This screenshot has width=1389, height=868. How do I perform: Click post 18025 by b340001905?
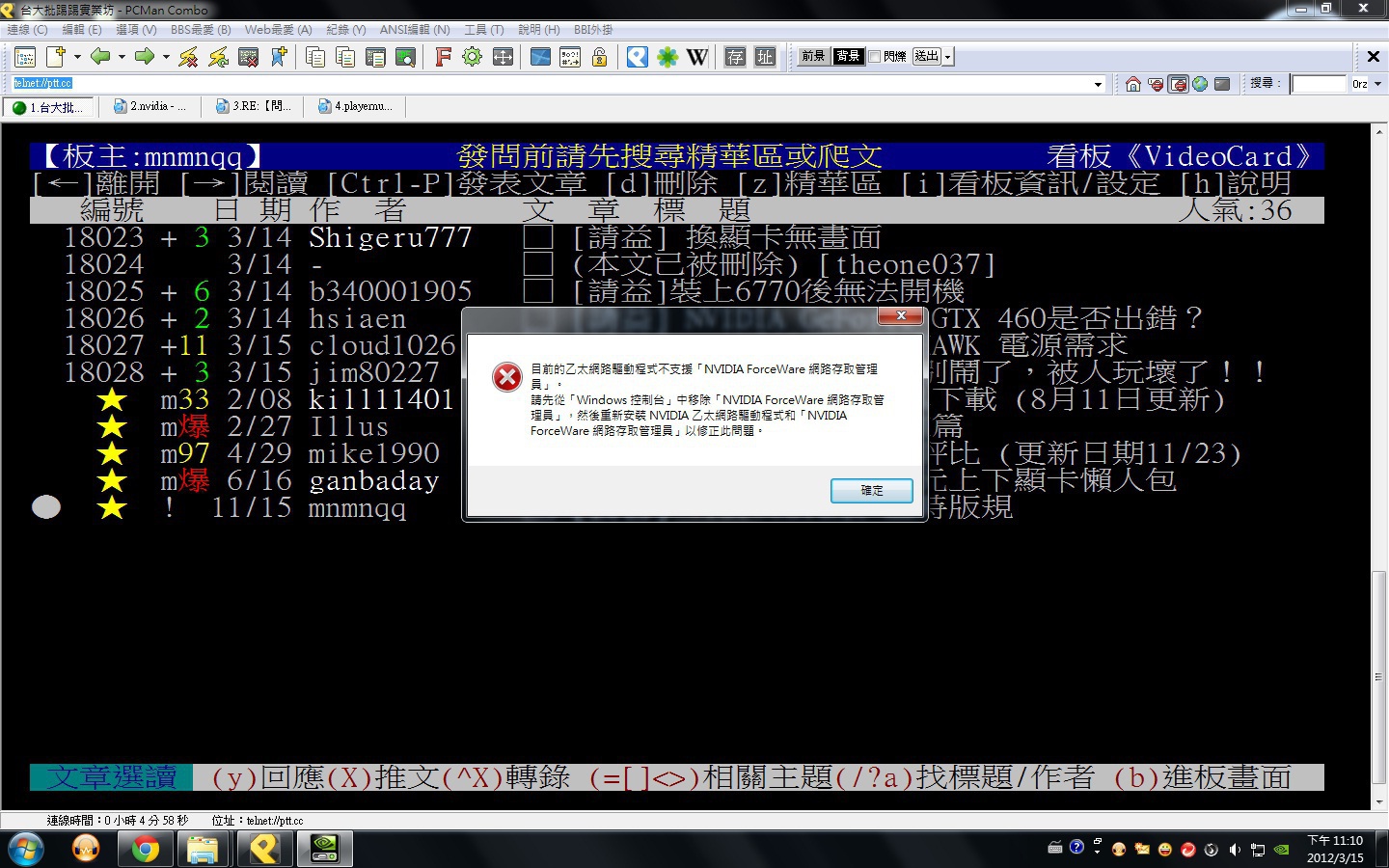coord(677,291)
